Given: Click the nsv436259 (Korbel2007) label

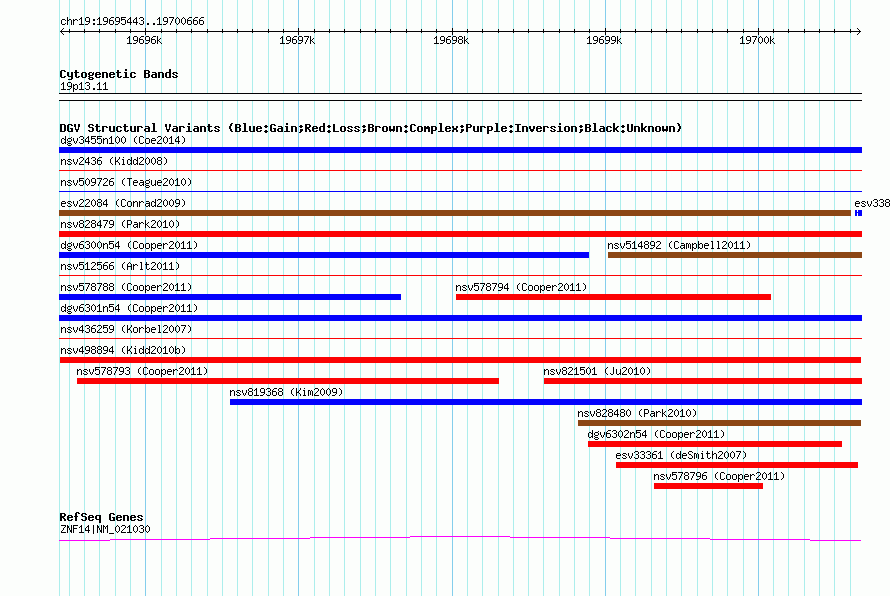Looking at the screenshot, I should [126, 329].
